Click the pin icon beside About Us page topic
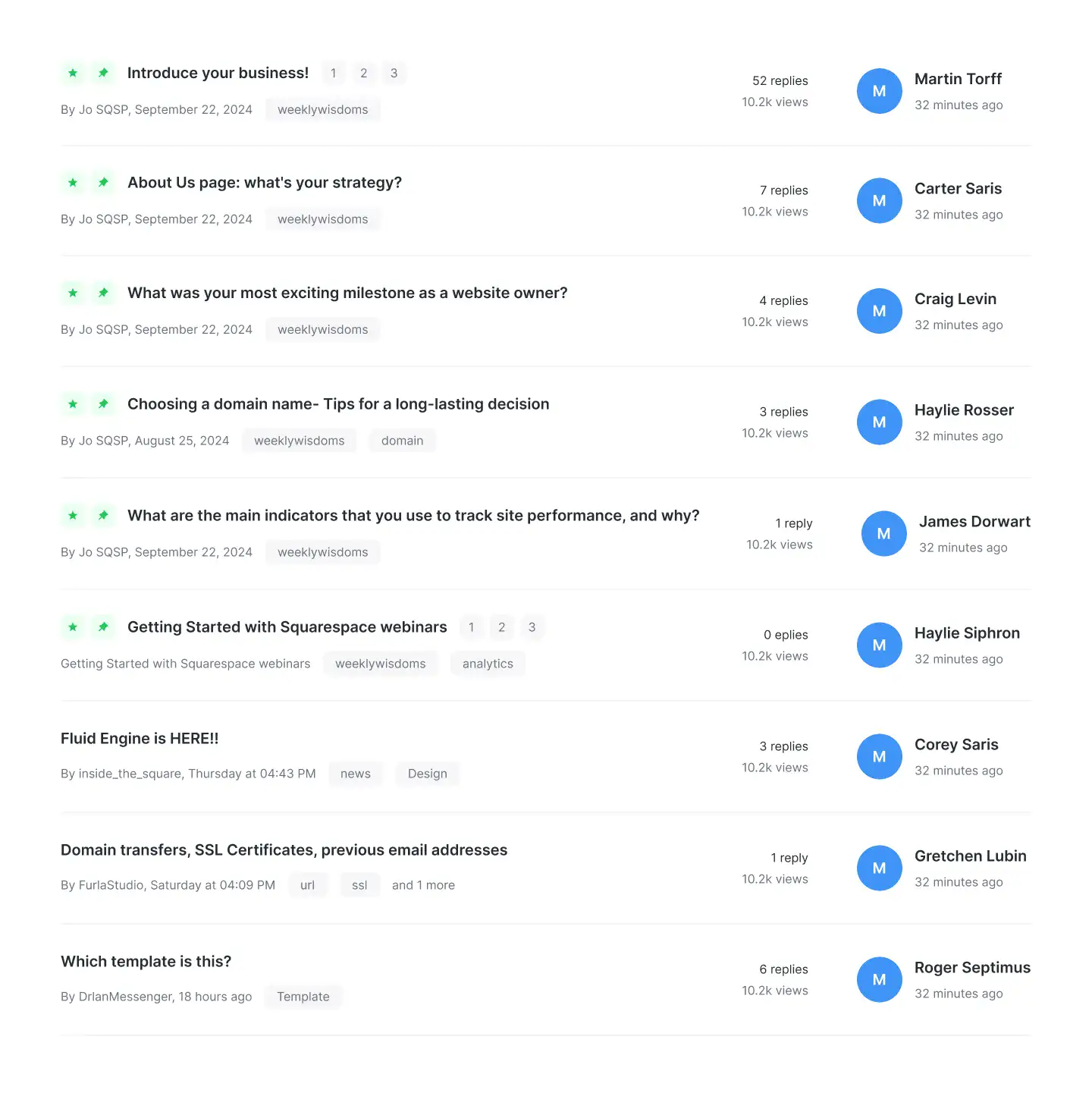 103,183
